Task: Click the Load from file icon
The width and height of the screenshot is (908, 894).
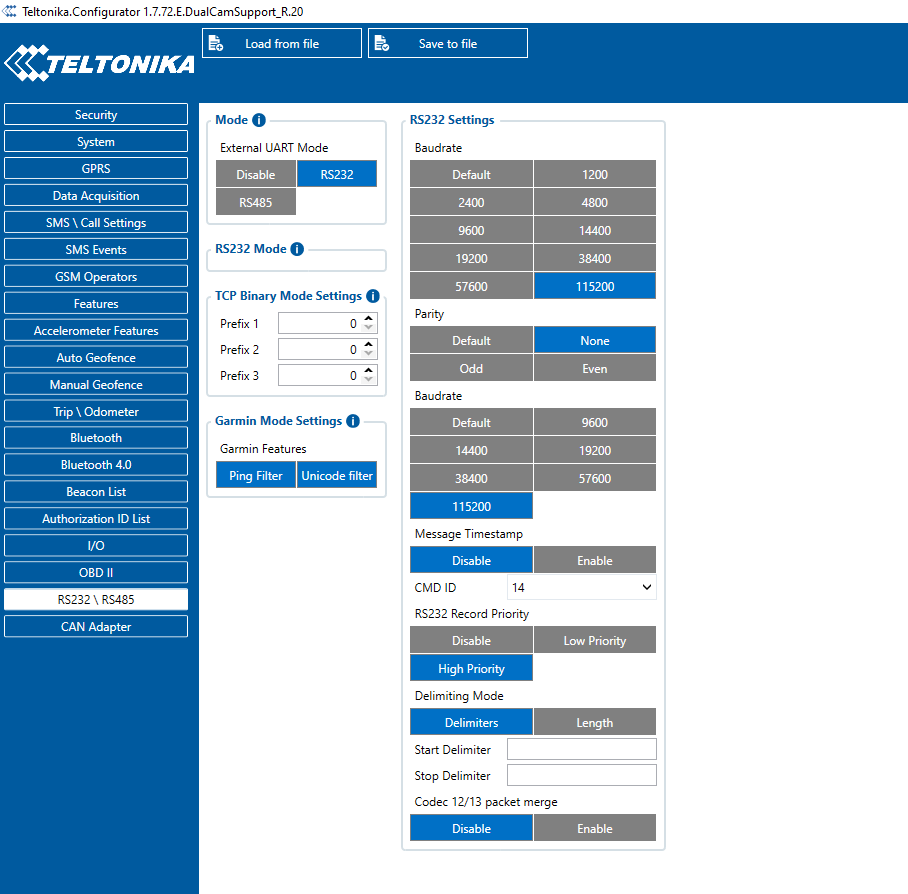Action: click(x=215, y=43)
